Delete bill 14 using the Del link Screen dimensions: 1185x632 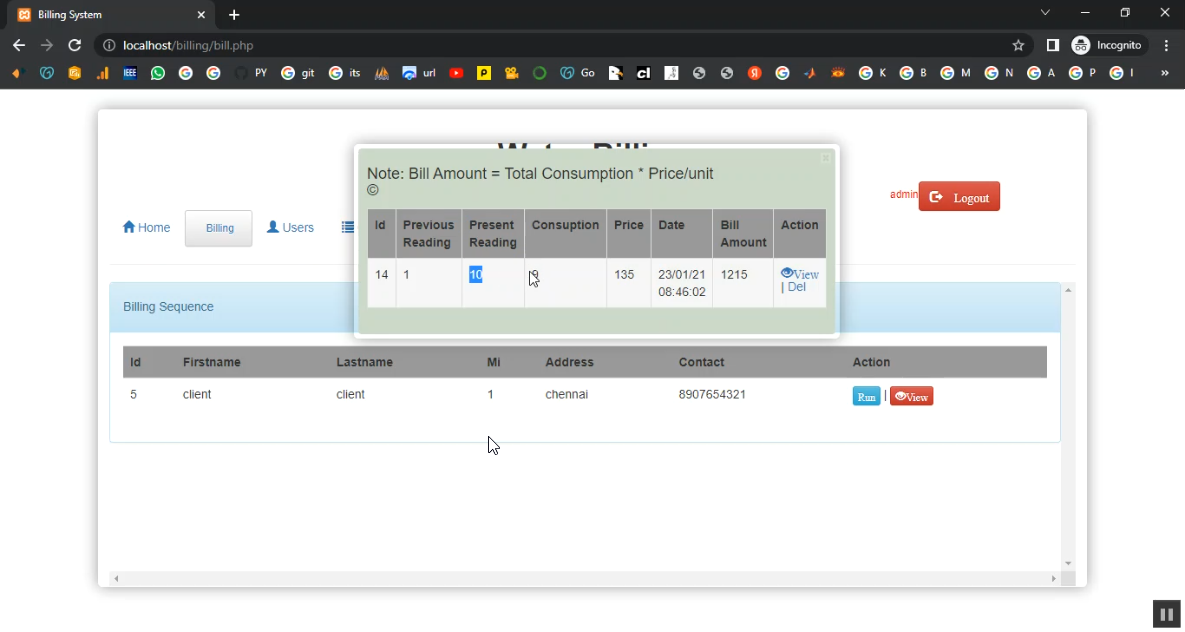click(796, 287)
